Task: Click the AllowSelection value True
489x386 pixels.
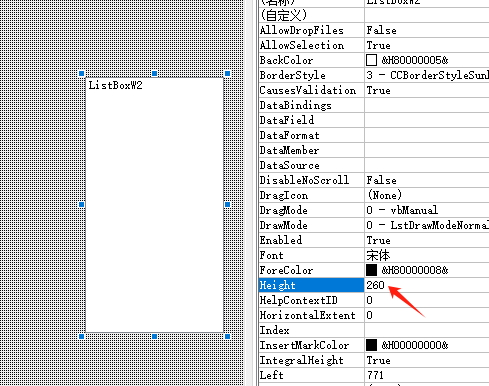Action: (x=379, y=45)
